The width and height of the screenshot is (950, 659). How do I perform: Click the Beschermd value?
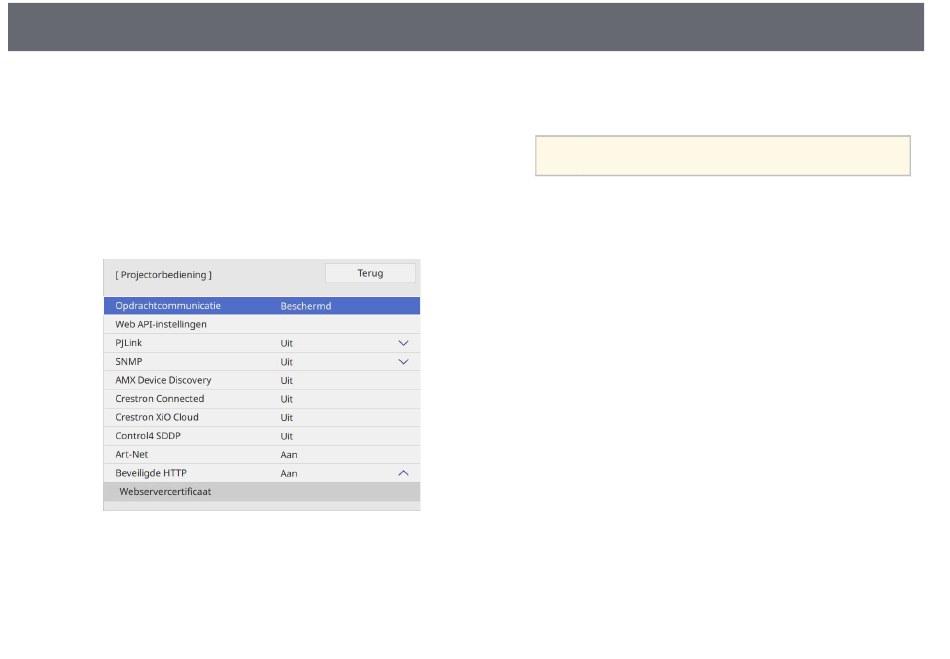coord(305,306)
